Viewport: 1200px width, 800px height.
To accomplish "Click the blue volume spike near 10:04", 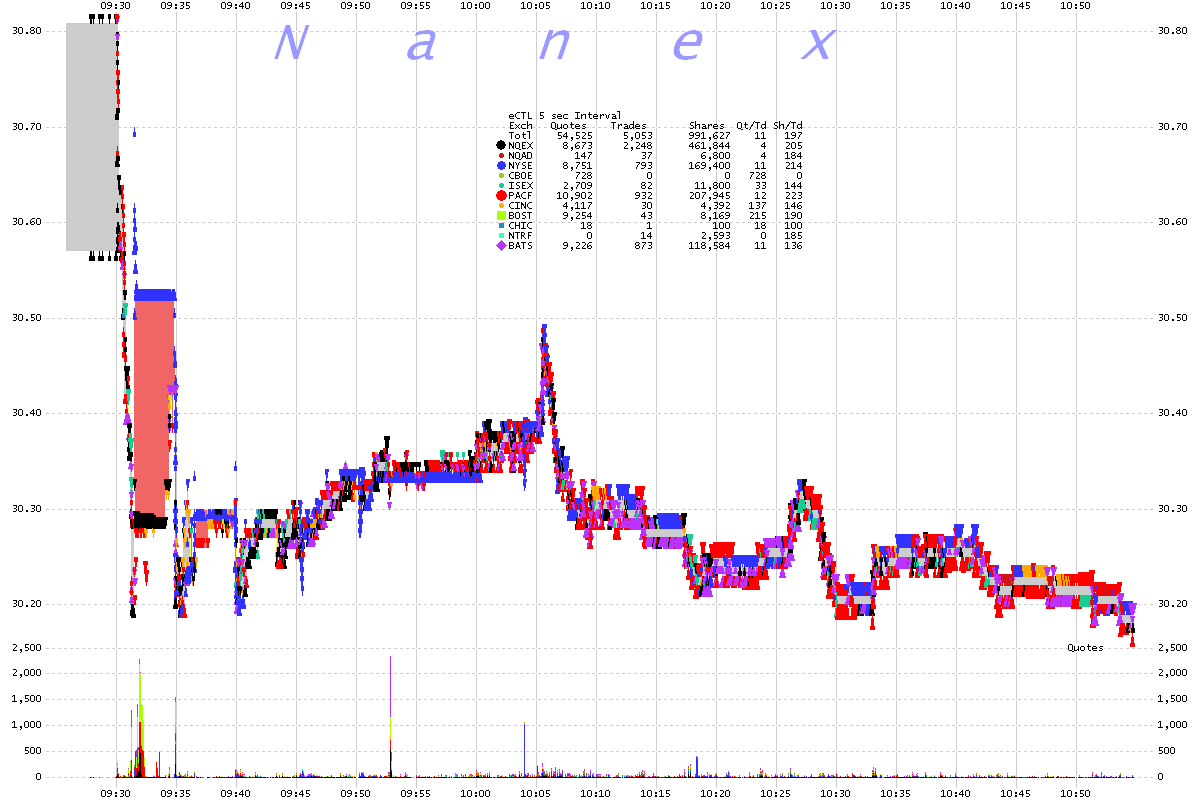I will [525, 750].
